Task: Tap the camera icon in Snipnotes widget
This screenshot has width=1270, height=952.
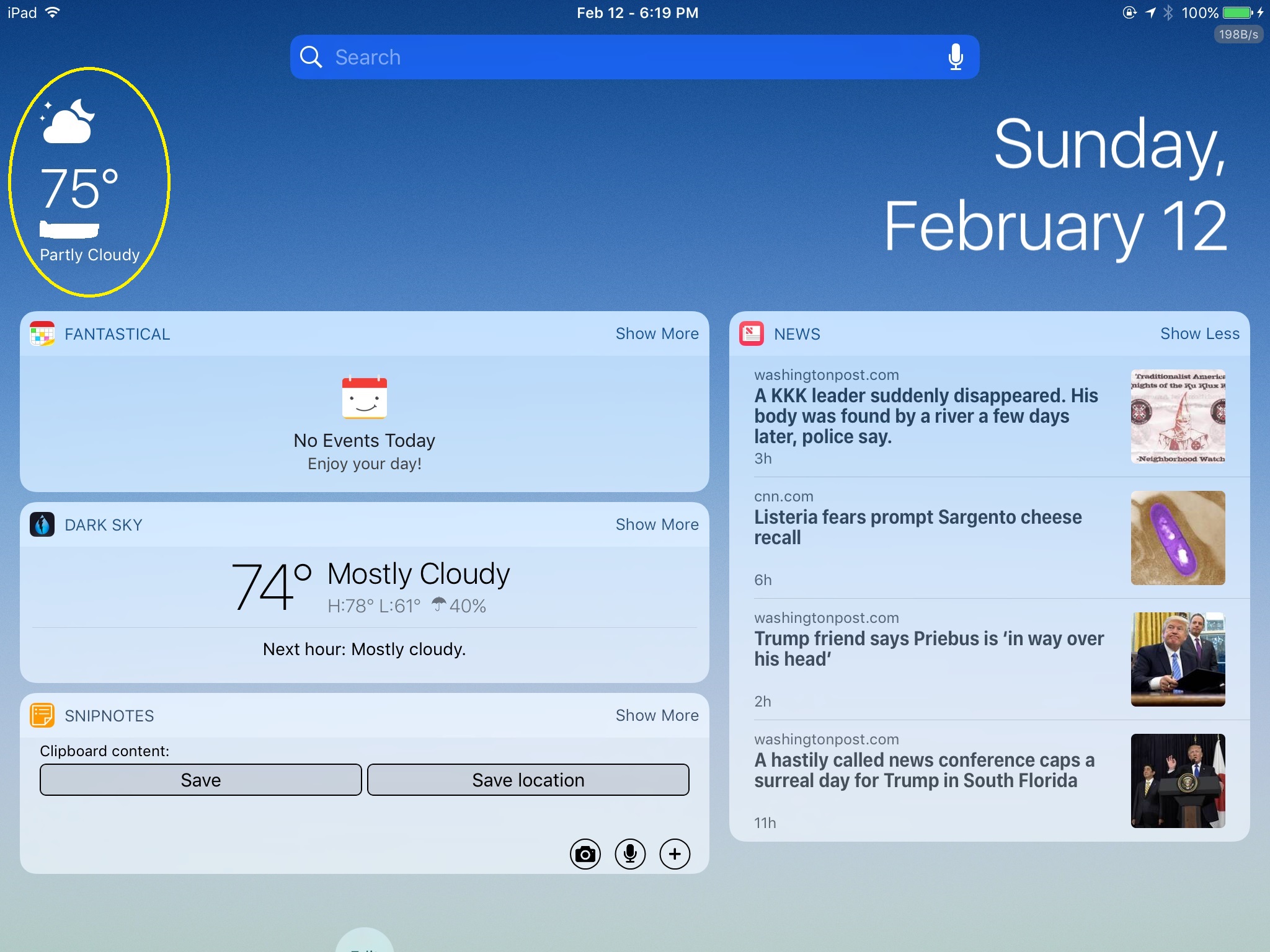Action: pyautogui.click(x=585, y=855)
